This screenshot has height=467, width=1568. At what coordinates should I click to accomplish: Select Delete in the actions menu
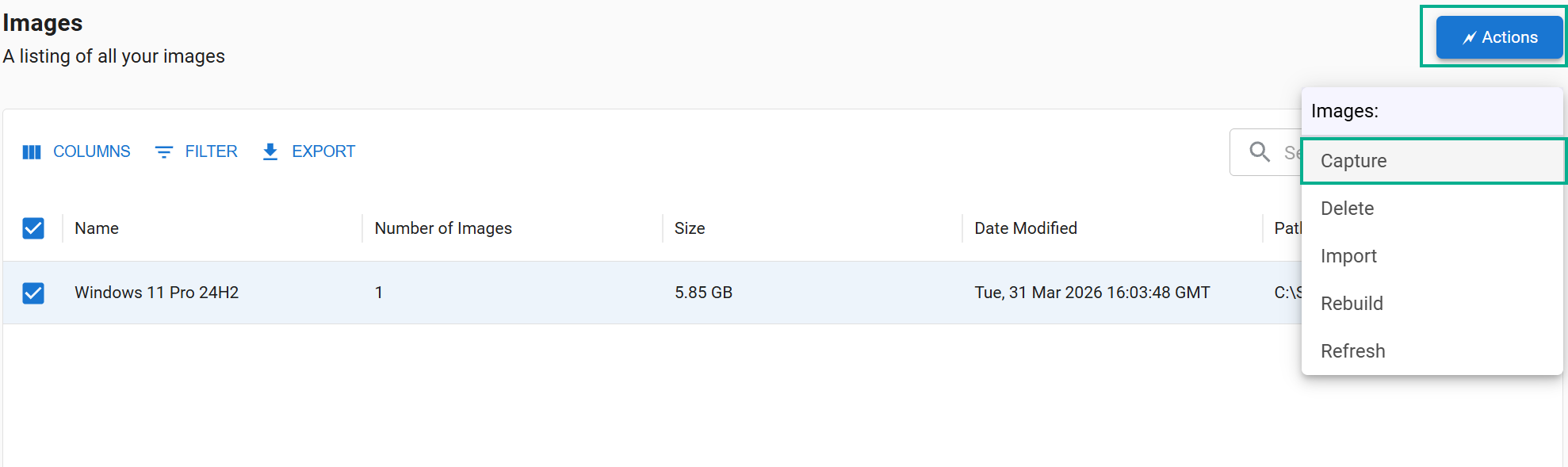point(1432,209)
